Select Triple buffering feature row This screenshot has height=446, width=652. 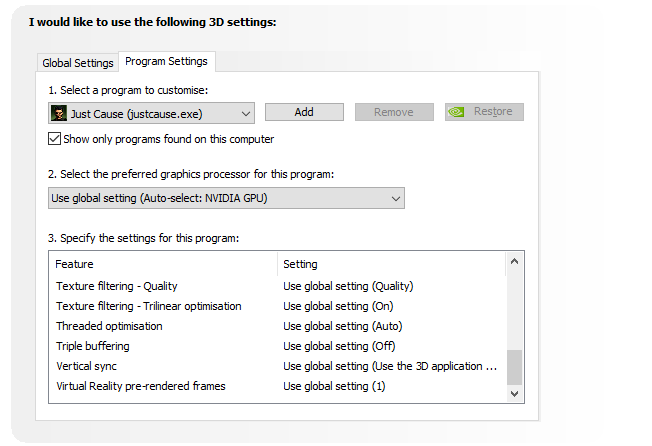pyautogui.click(x=93, y=346)
